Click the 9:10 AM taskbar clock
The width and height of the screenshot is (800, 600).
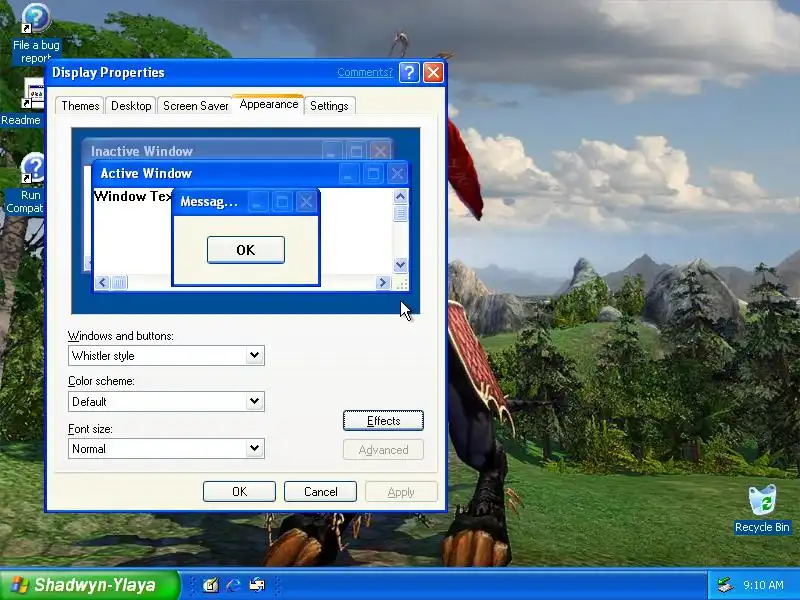coord(763,585)
